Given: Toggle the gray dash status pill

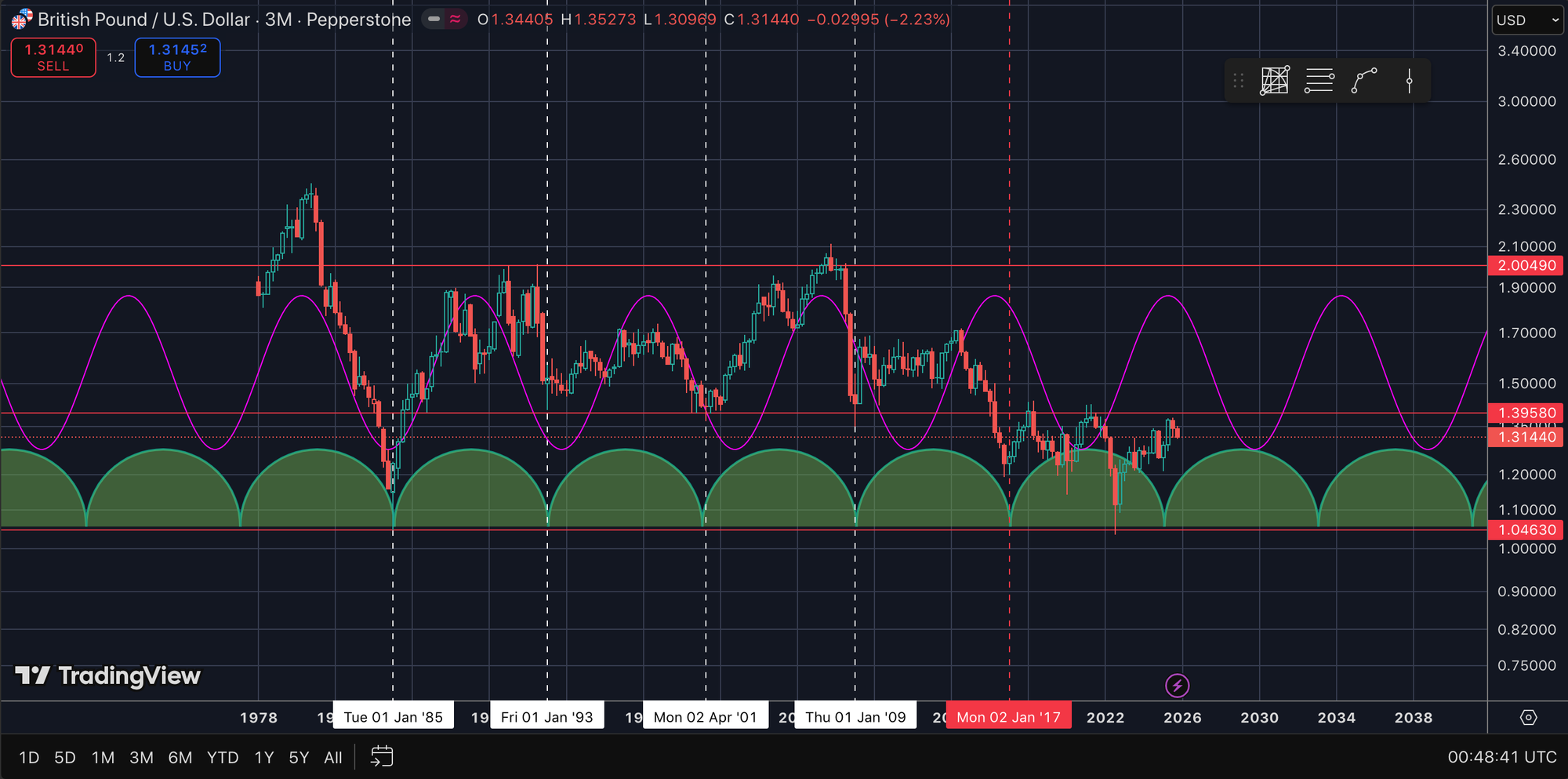Looking at the screenshot, I should click(434, 19).
